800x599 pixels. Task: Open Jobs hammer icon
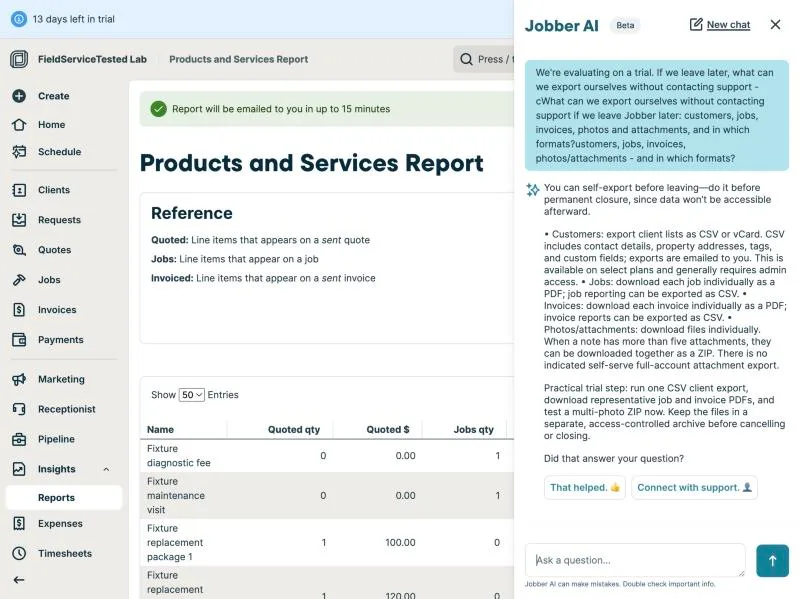[x=19, y=280]
